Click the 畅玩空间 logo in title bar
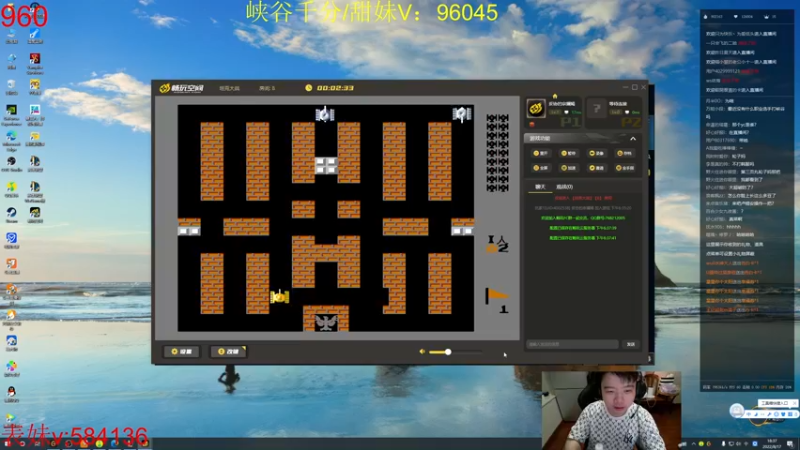Viewport: 800px width, 450px height. click(x=181, y=88)
